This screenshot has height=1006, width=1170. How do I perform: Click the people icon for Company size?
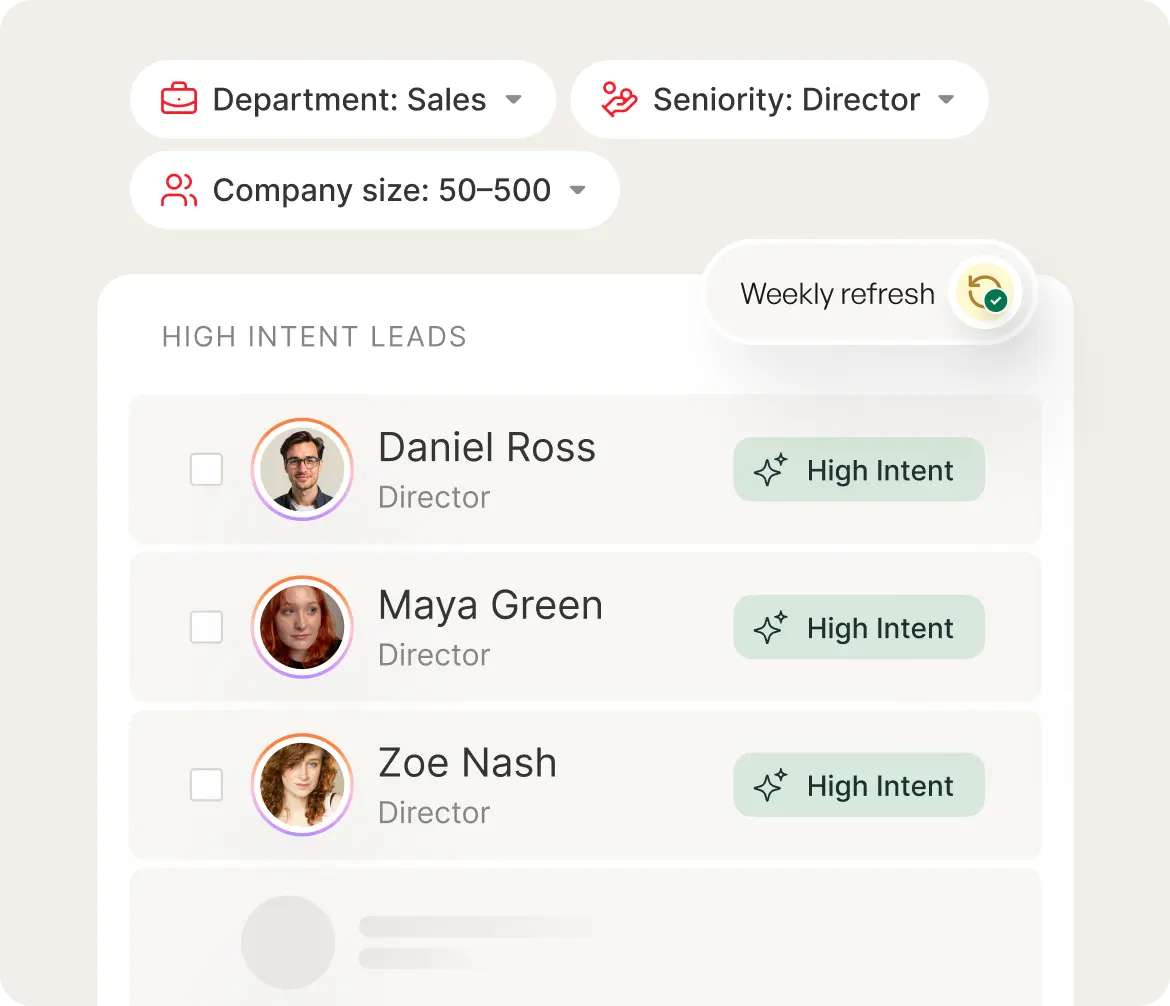pyautogui.click(x=179, y=190)
